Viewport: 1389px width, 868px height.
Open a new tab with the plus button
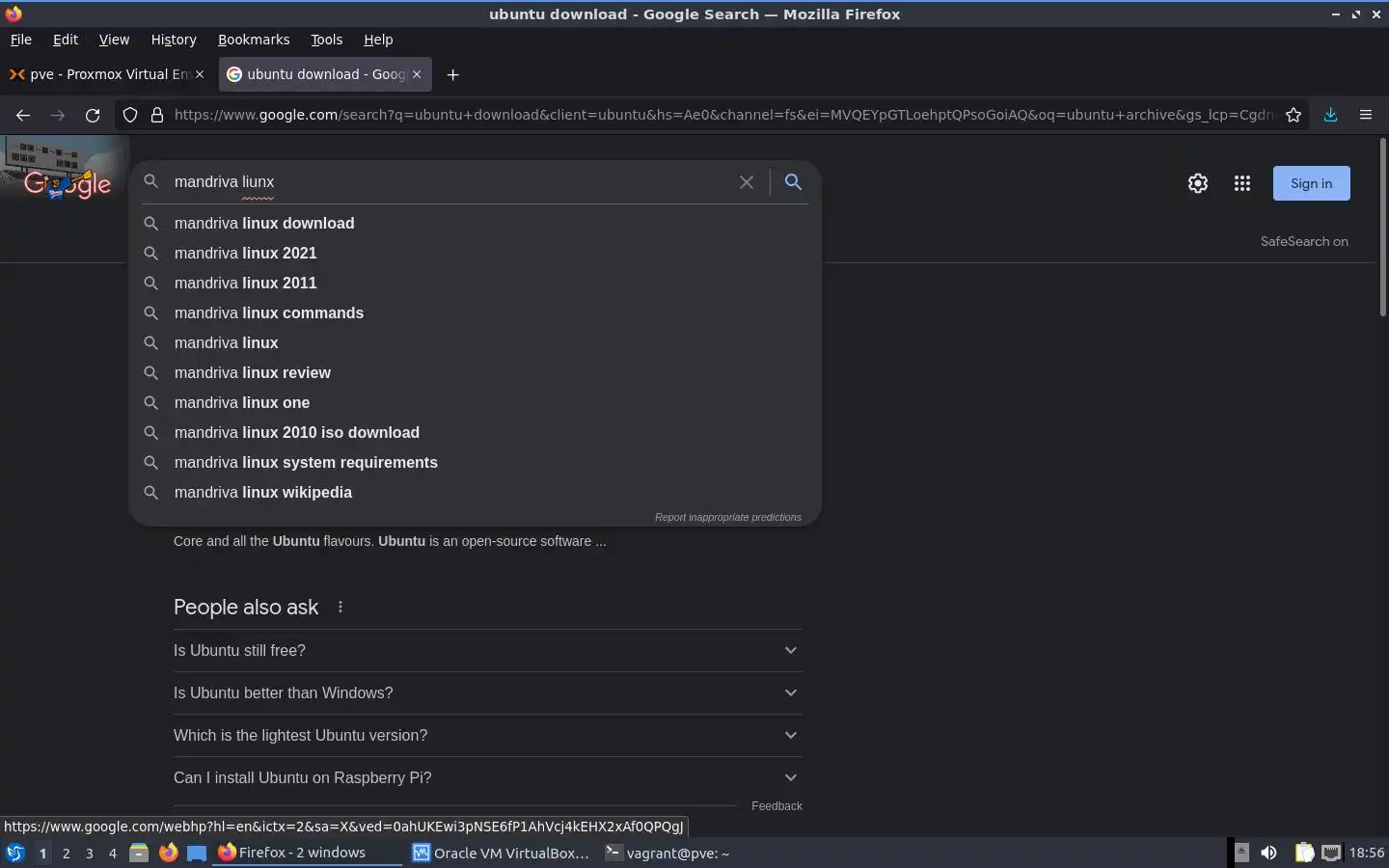pyautogui.click(x=452, y=74)
